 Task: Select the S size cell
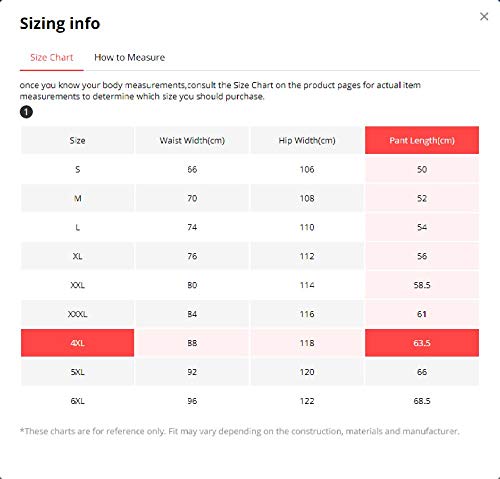pyautogui.click(x=77, y=169)
